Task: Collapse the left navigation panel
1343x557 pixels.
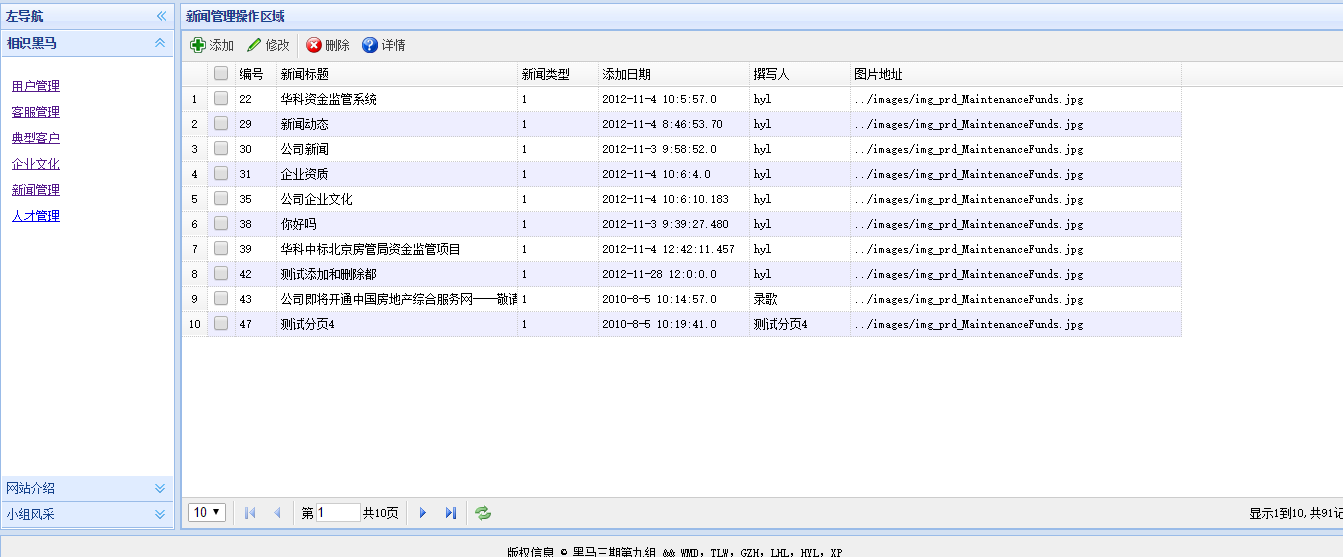Action: point(160,16)
